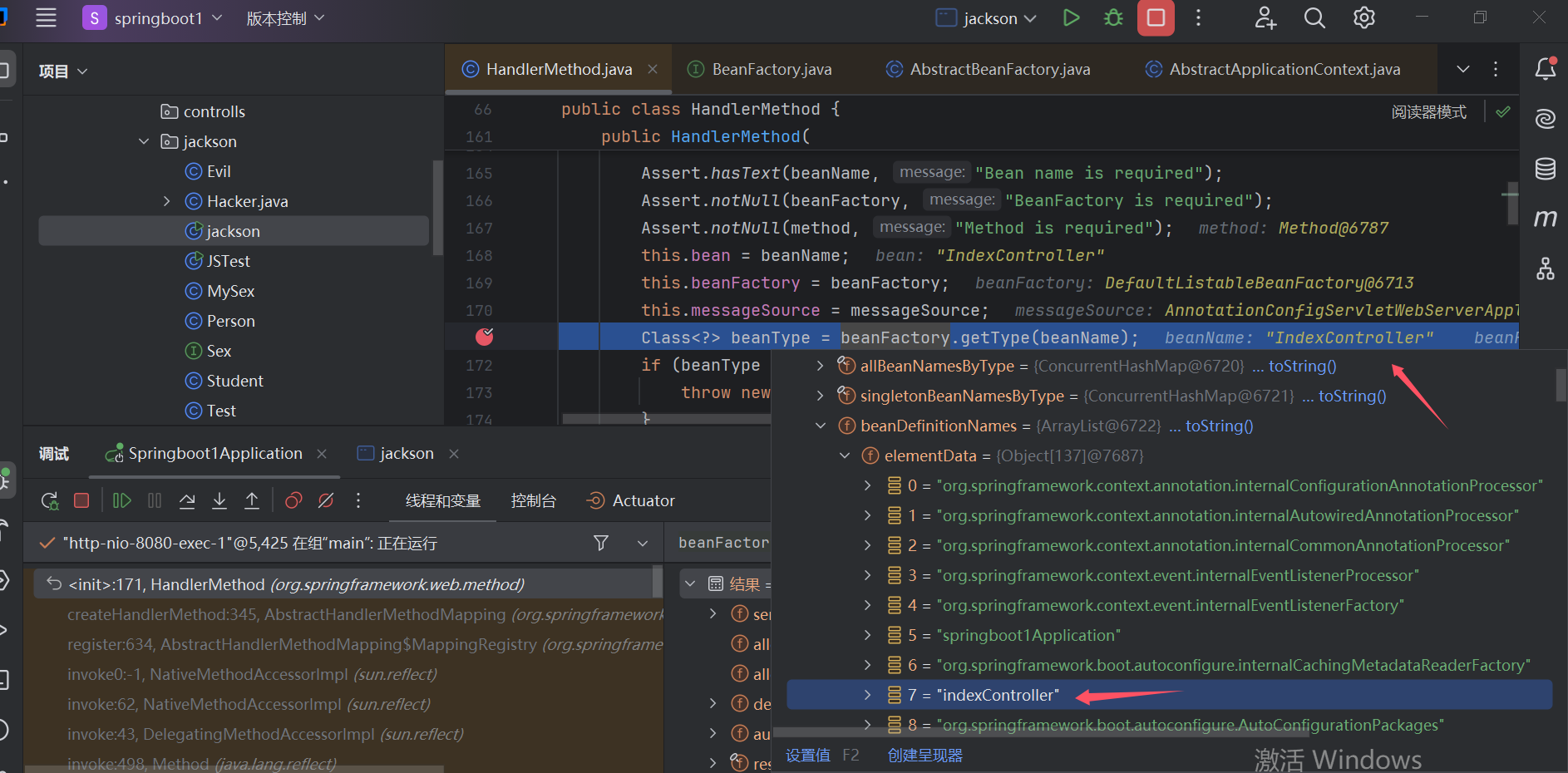This screenshot has height=773, width=1568.
Task: Click 创建呈现器 link
Action: pyautogui.click(x=925, y=755)
